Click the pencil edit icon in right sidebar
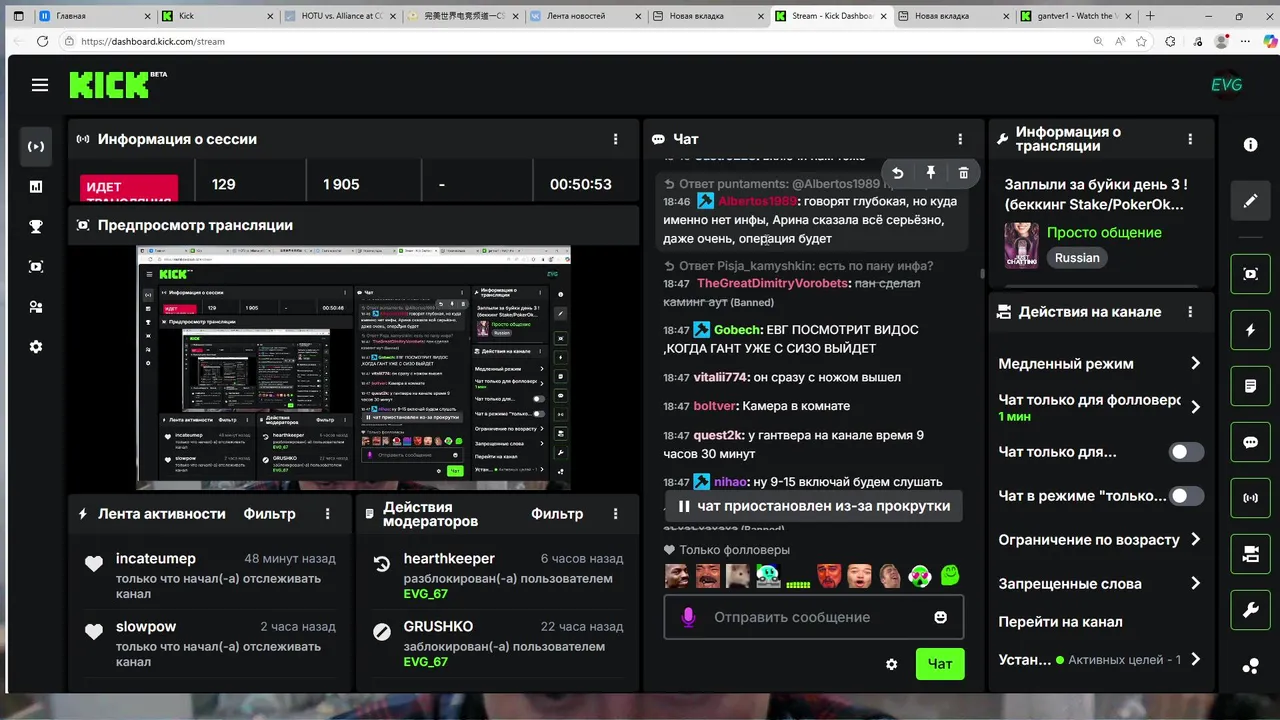This screenshot has height=720, width=1280. [1250, 201]
